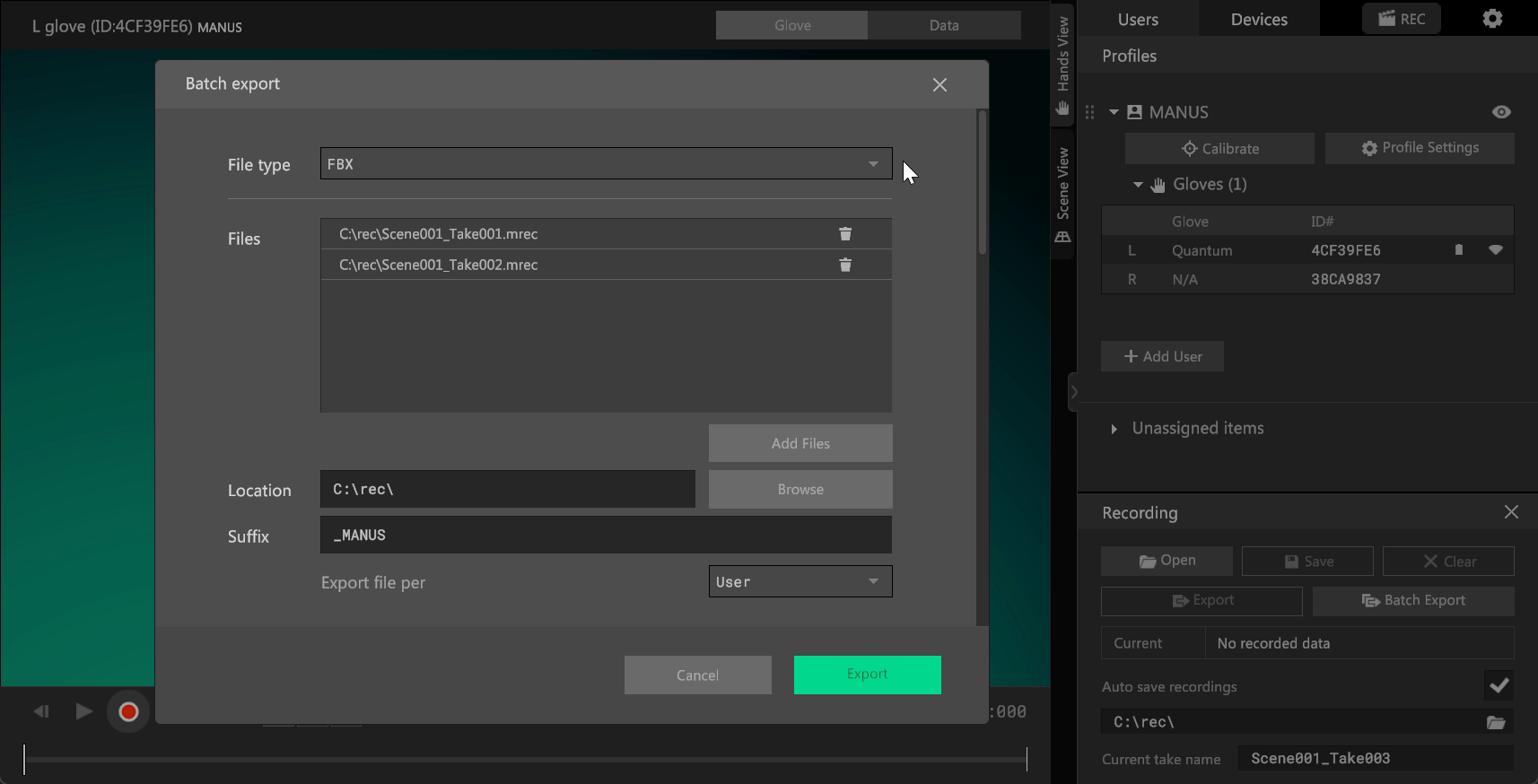
Task: Open settings via the gear icon
Action: [x=1492, y=19]
